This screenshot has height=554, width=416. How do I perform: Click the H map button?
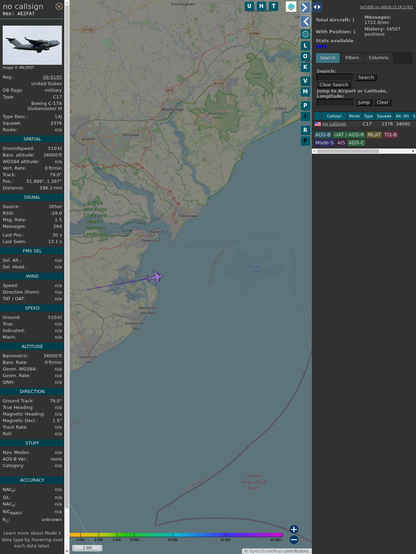(x=261, y=6)
